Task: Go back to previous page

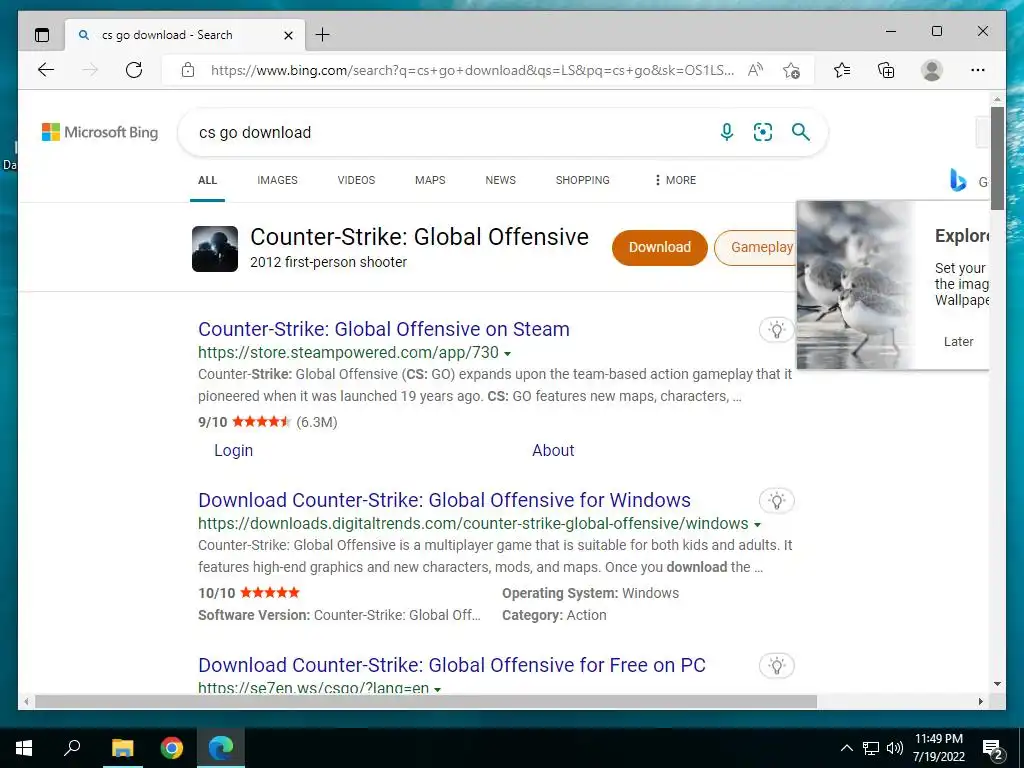Action: tap(46, 70)
